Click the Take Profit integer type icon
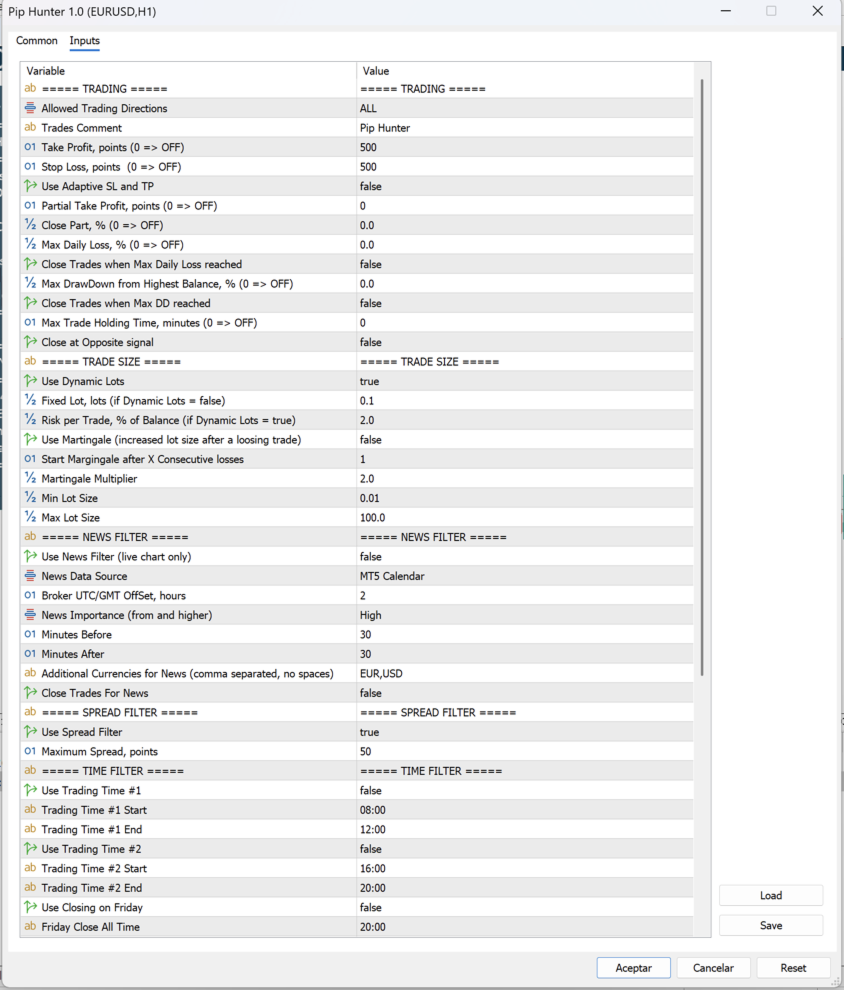Image resolution: width=844 pixels, height=990 pixels. click(30, 147)
